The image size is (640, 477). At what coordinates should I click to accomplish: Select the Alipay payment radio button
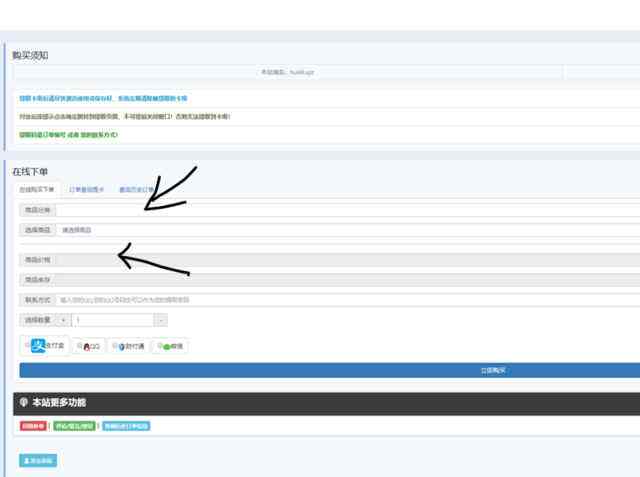(x=28, y=345)
